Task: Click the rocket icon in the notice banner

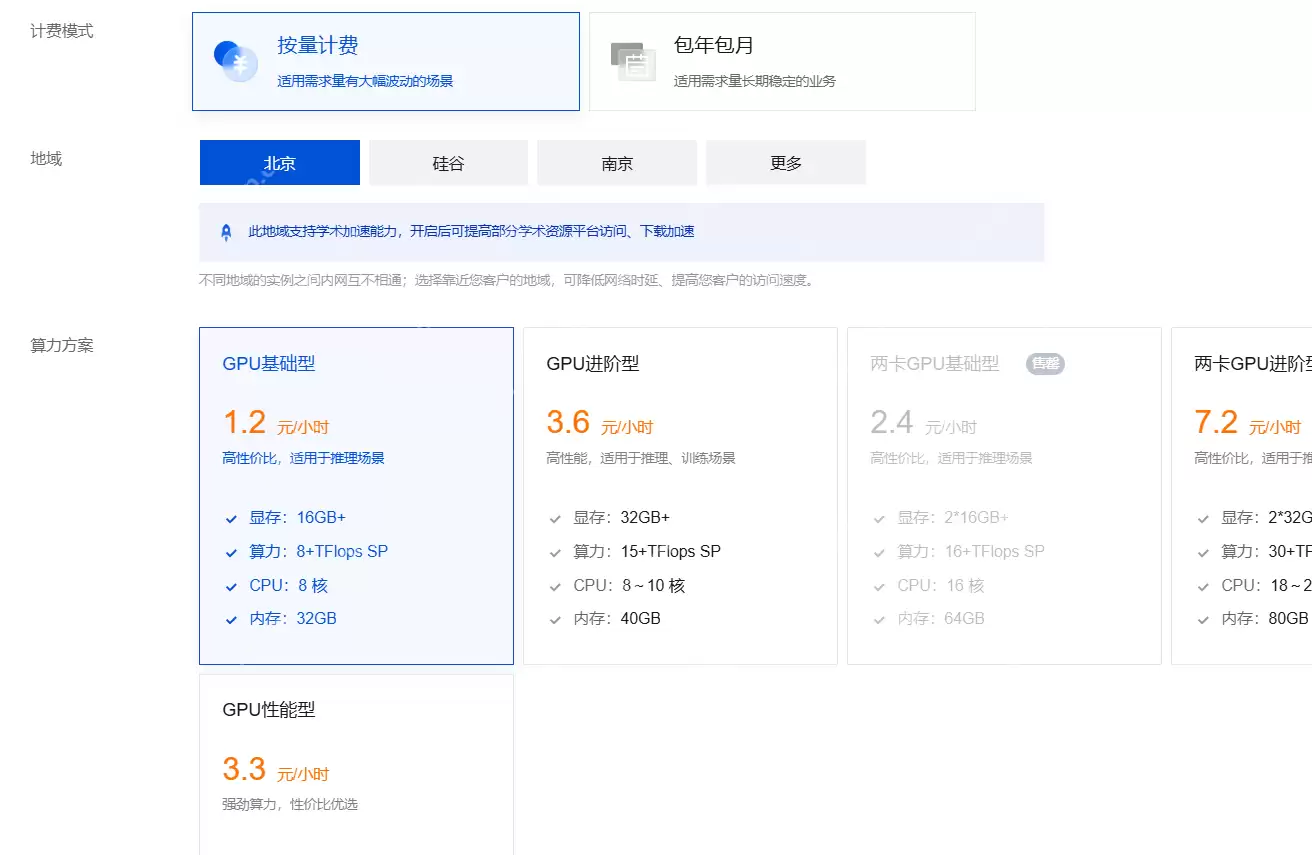Action: pos(225,231)
